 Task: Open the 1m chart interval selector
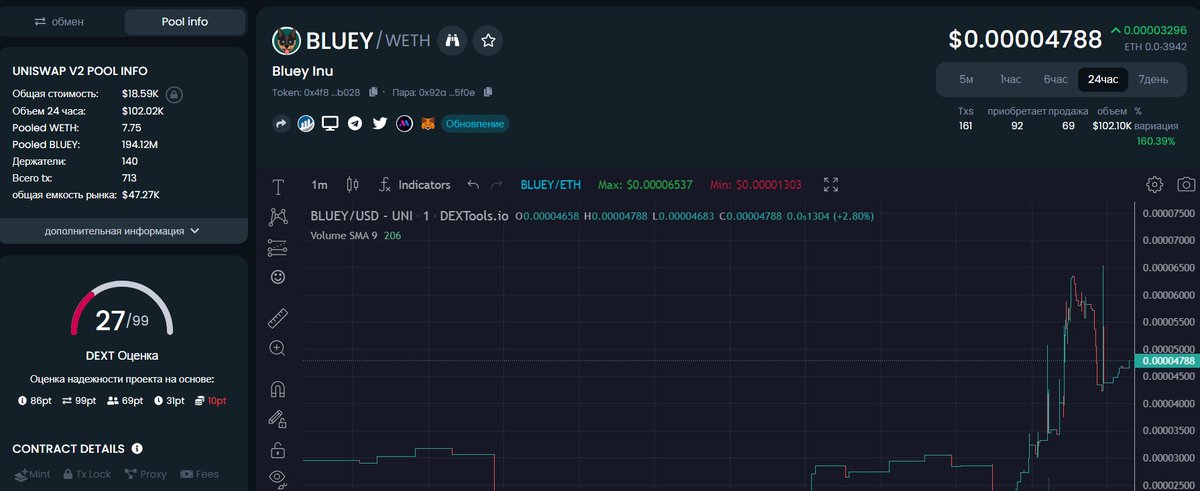(x=320, y=185)
